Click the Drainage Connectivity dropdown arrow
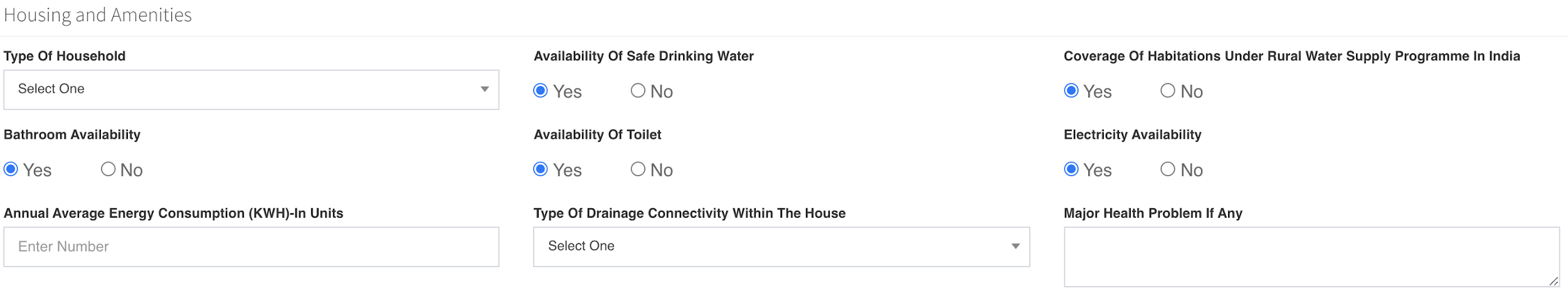The image size is (1568, 303). click(1015, 247)
